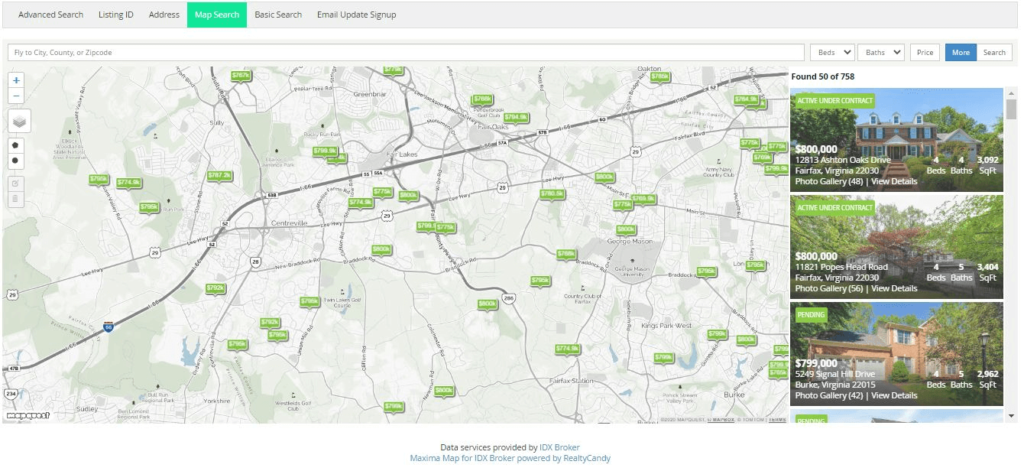Click the $769.9k price marker

tap(643, 199)
